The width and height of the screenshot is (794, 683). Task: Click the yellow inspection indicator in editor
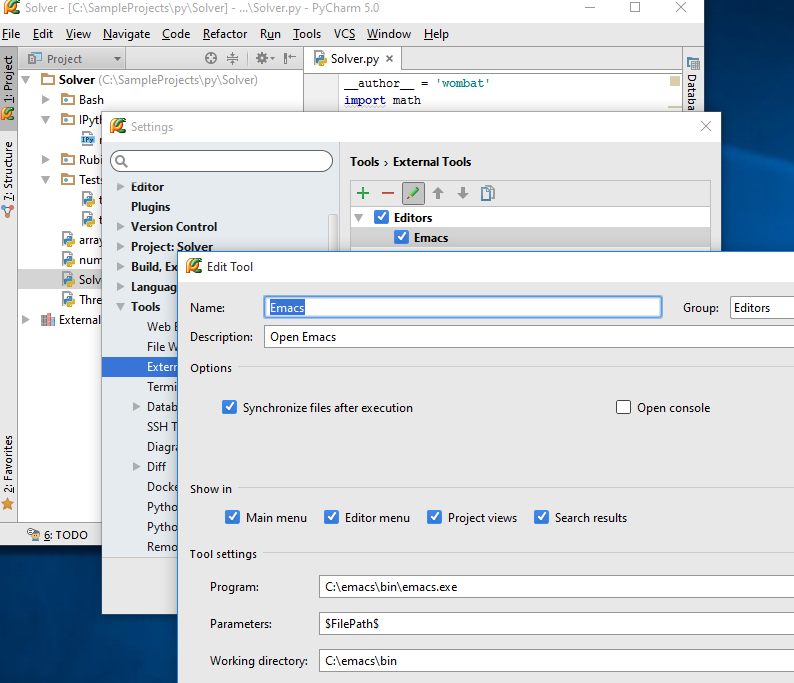[x=674, y=81]
